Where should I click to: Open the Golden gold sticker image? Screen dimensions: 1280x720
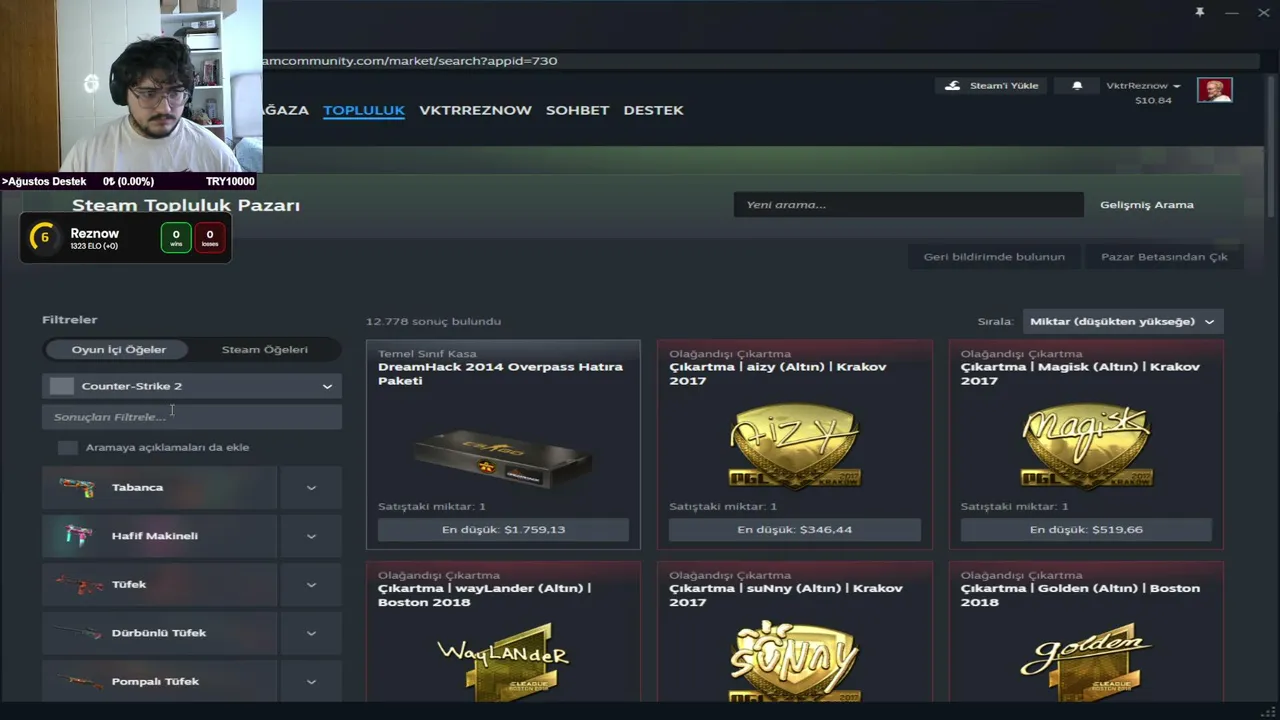[1086, 662]
